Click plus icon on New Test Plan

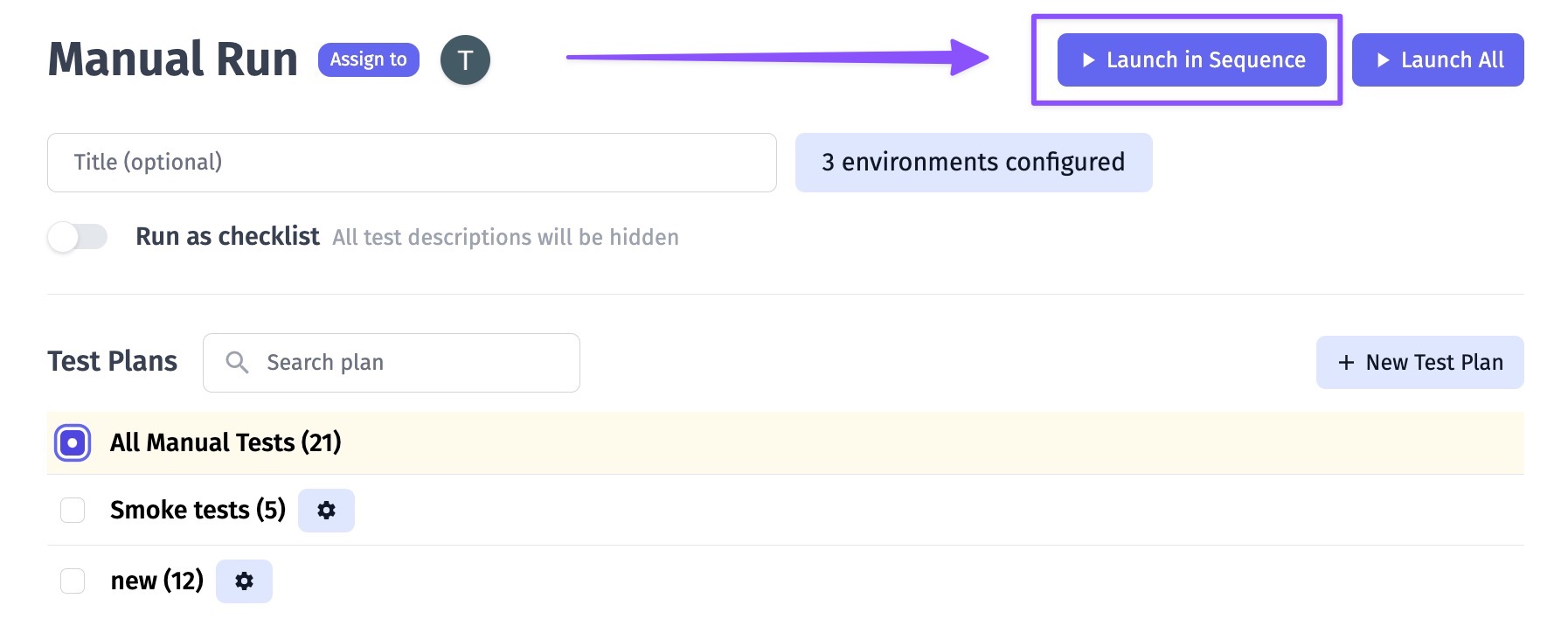1346,363
